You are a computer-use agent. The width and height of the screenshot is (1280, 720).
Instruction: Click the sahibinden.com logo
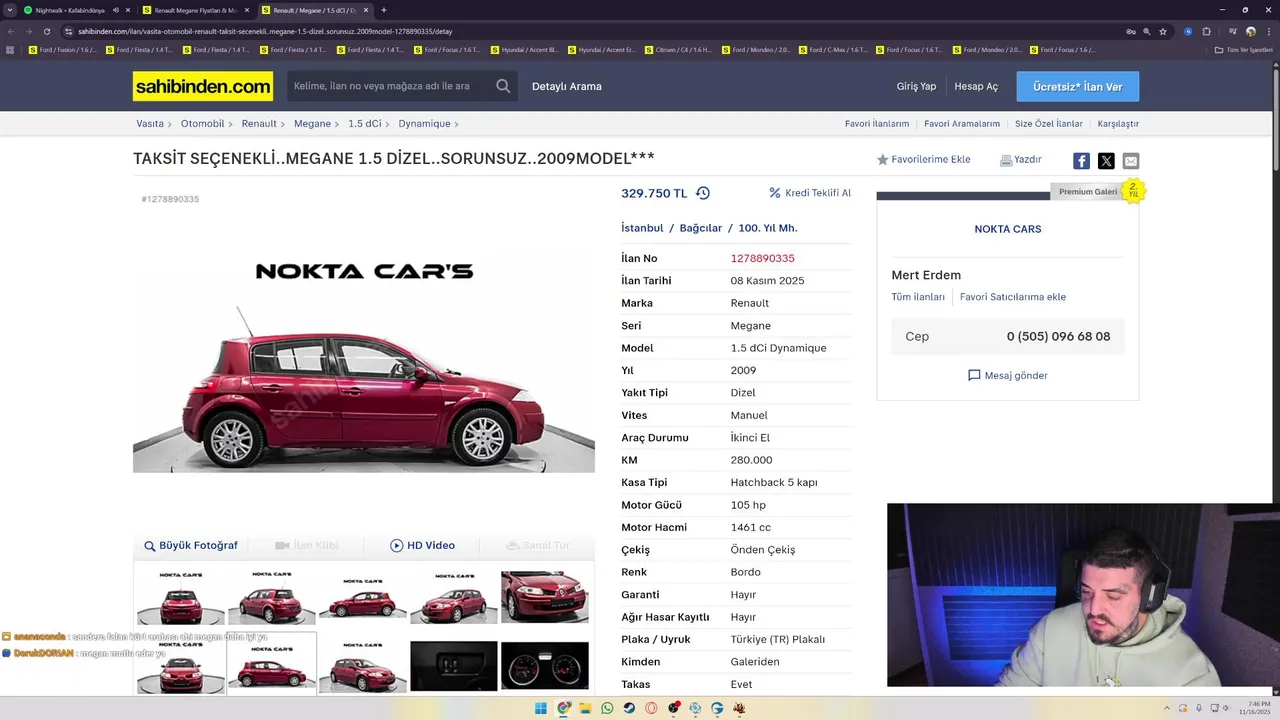[203, 86]
